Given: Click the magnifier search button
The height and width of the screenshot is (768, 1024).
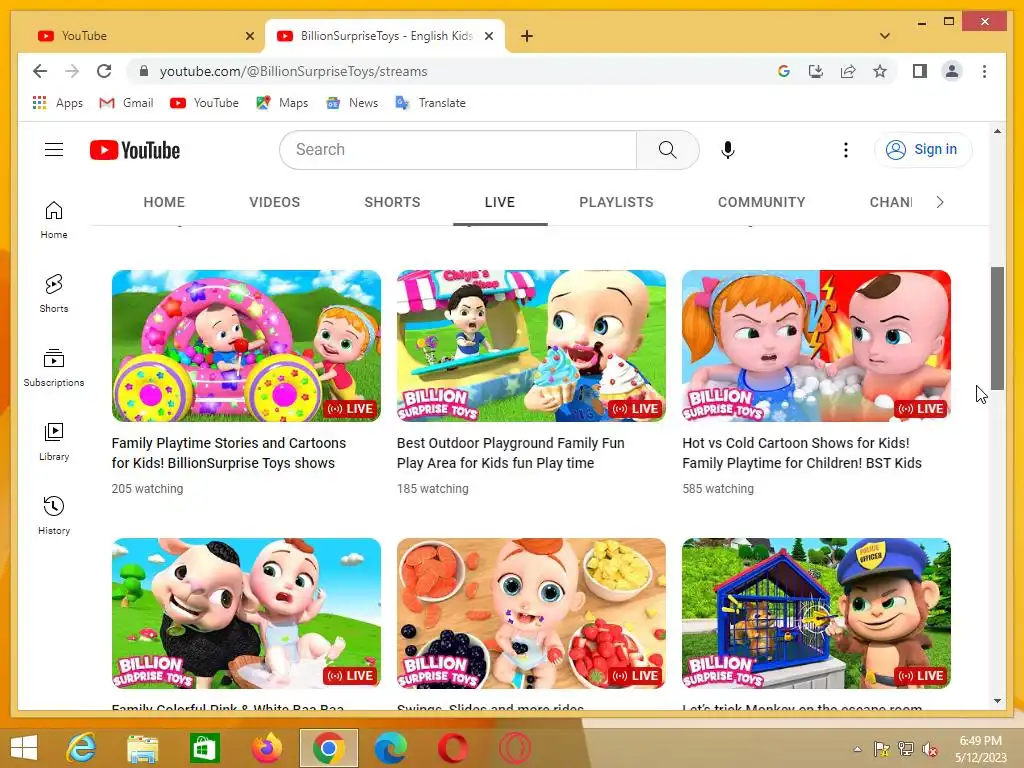Looking at the screenshot, I should (x=667, y=150).
